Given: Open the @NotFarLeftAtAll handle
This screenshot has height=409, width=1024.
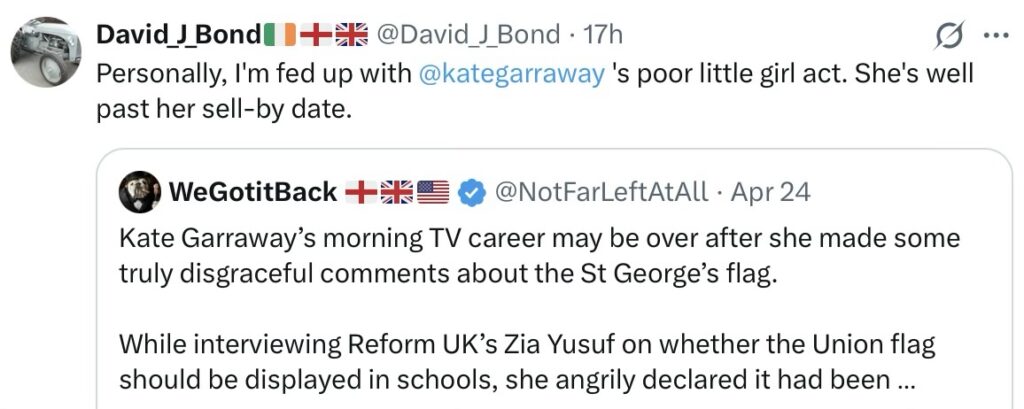Looking at the screenshot, I should coord(602,192).
